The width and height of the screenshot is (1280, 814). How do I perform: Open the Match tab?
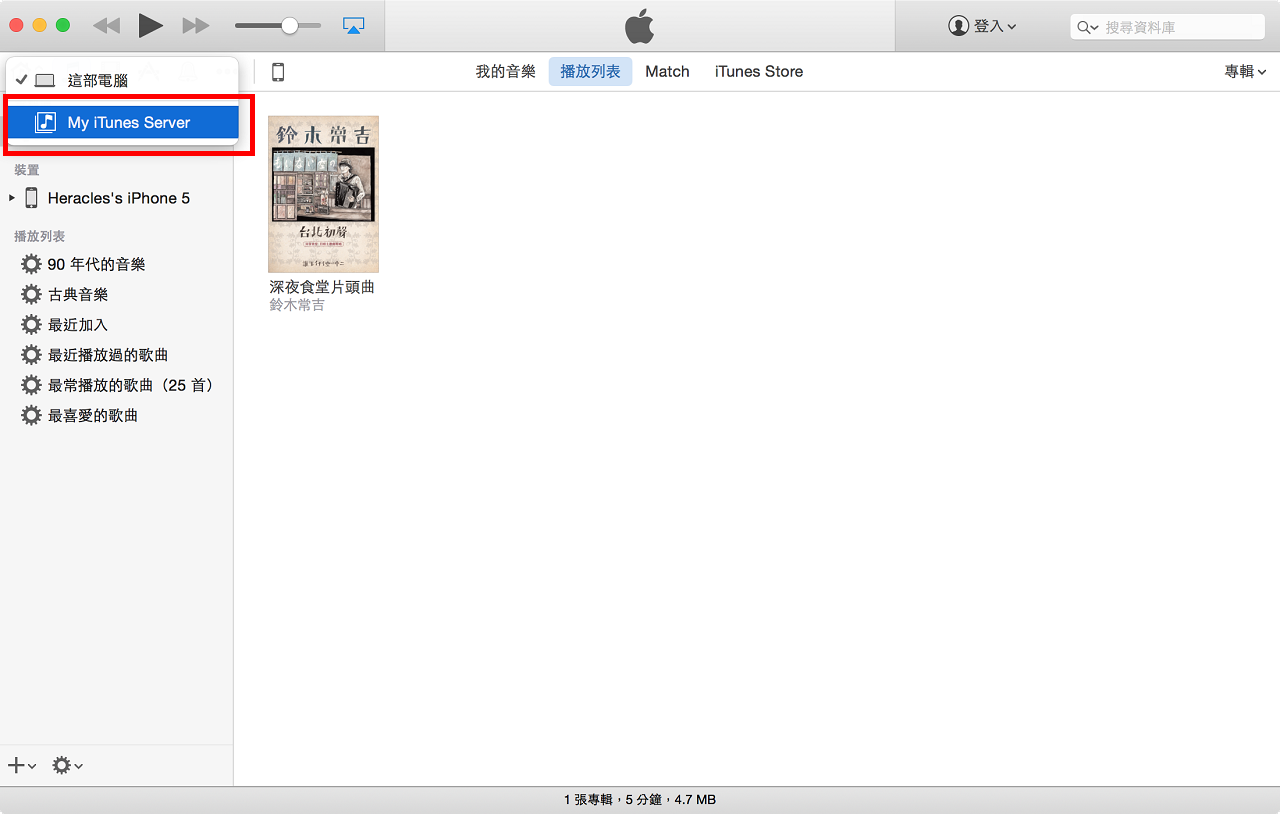(x=667, y=72)
